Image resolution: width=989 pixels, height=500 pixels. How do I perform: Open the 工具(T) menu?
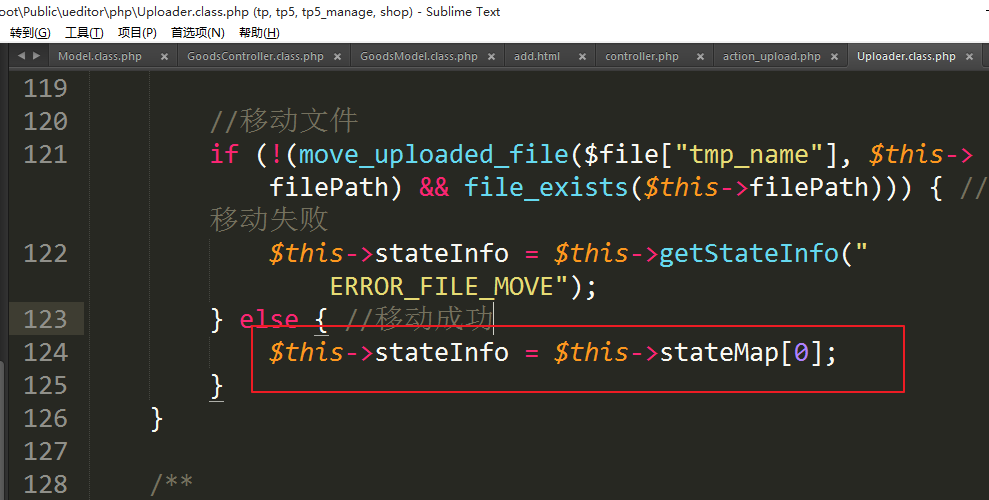[x=84, y=33]
